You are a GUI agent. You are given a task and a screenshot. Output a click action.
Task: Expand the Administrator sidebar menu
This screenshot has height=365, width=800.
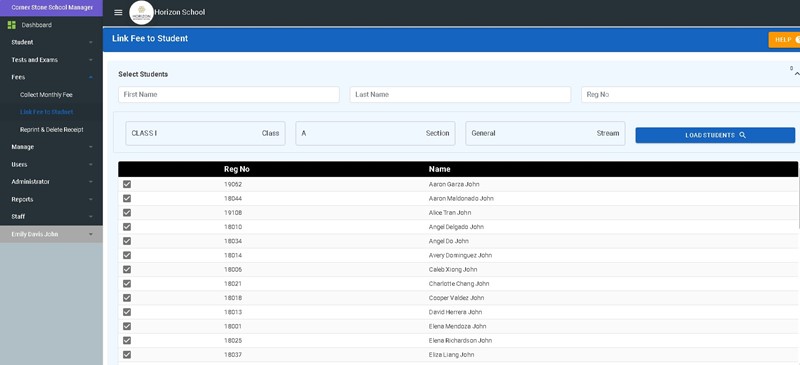coord(51,182)
